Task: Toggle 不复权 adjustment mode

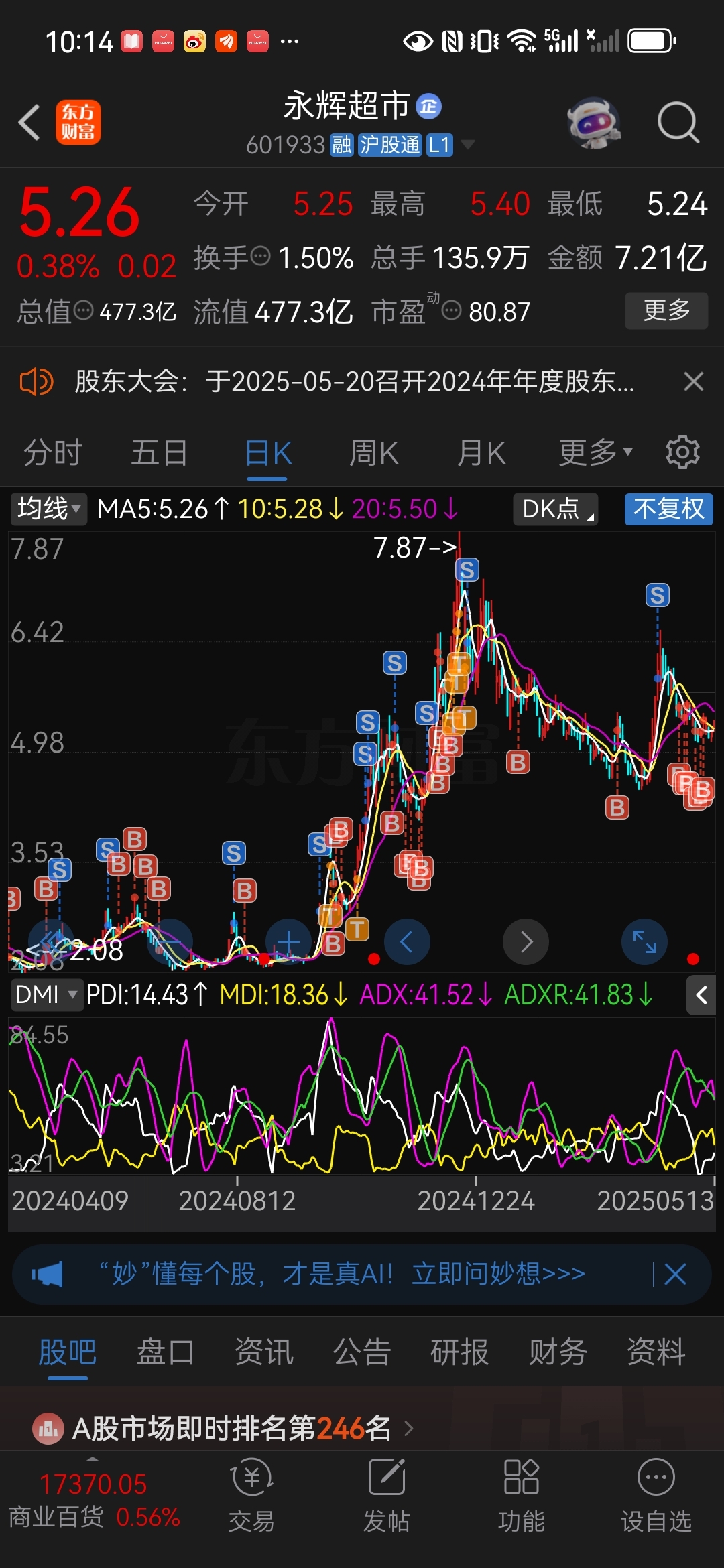Action: coord(668,509)
